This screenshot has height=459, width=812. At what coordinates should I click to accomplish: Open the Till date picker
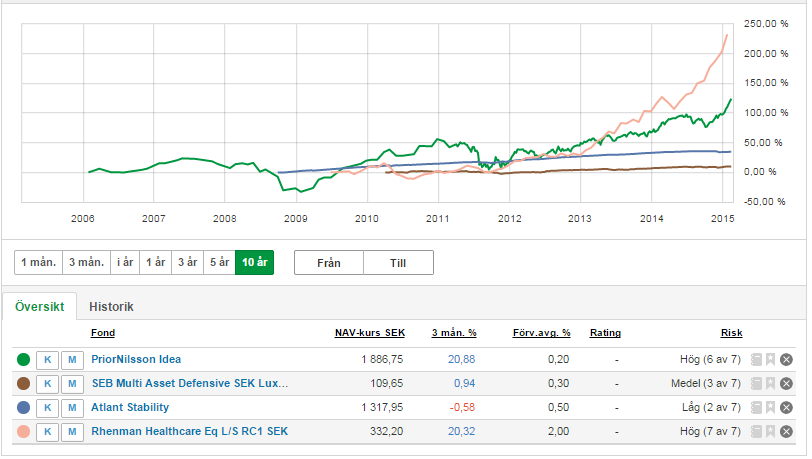click(x=398, y=263)
